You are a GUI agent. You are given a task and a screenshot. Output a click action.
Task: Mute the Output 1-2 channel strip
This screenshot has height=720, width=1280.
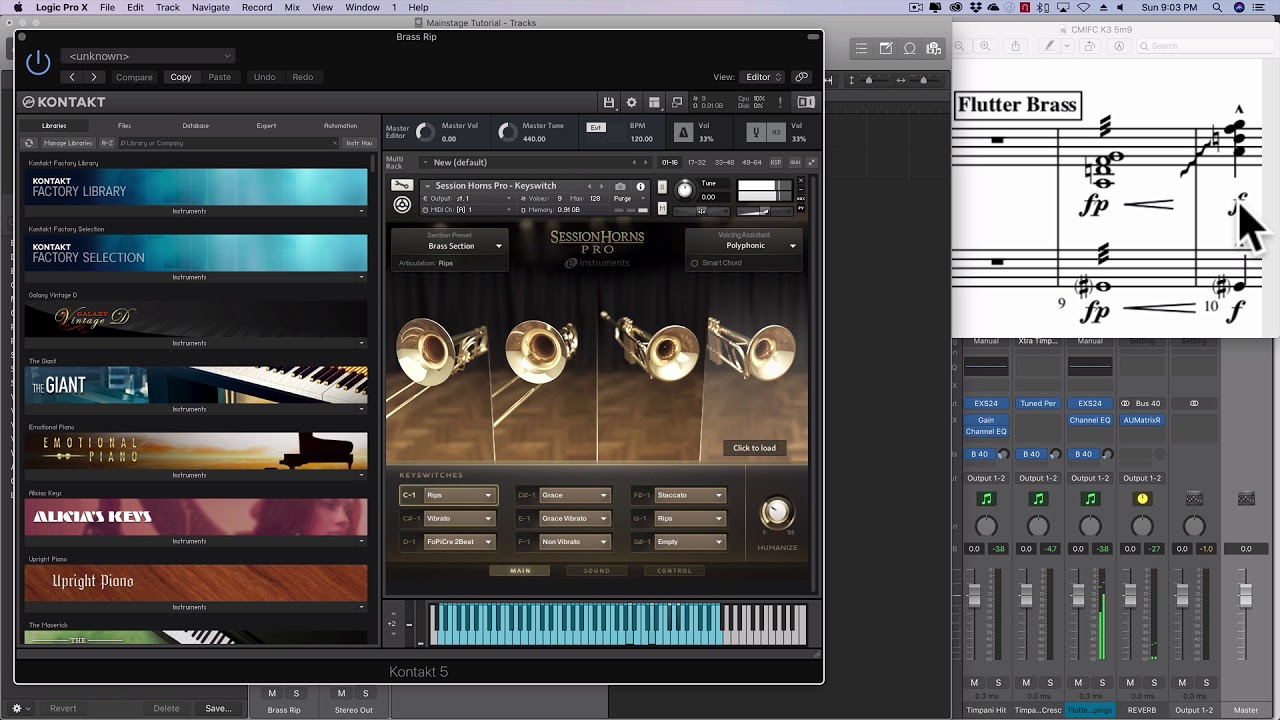tap(1182, 683)
